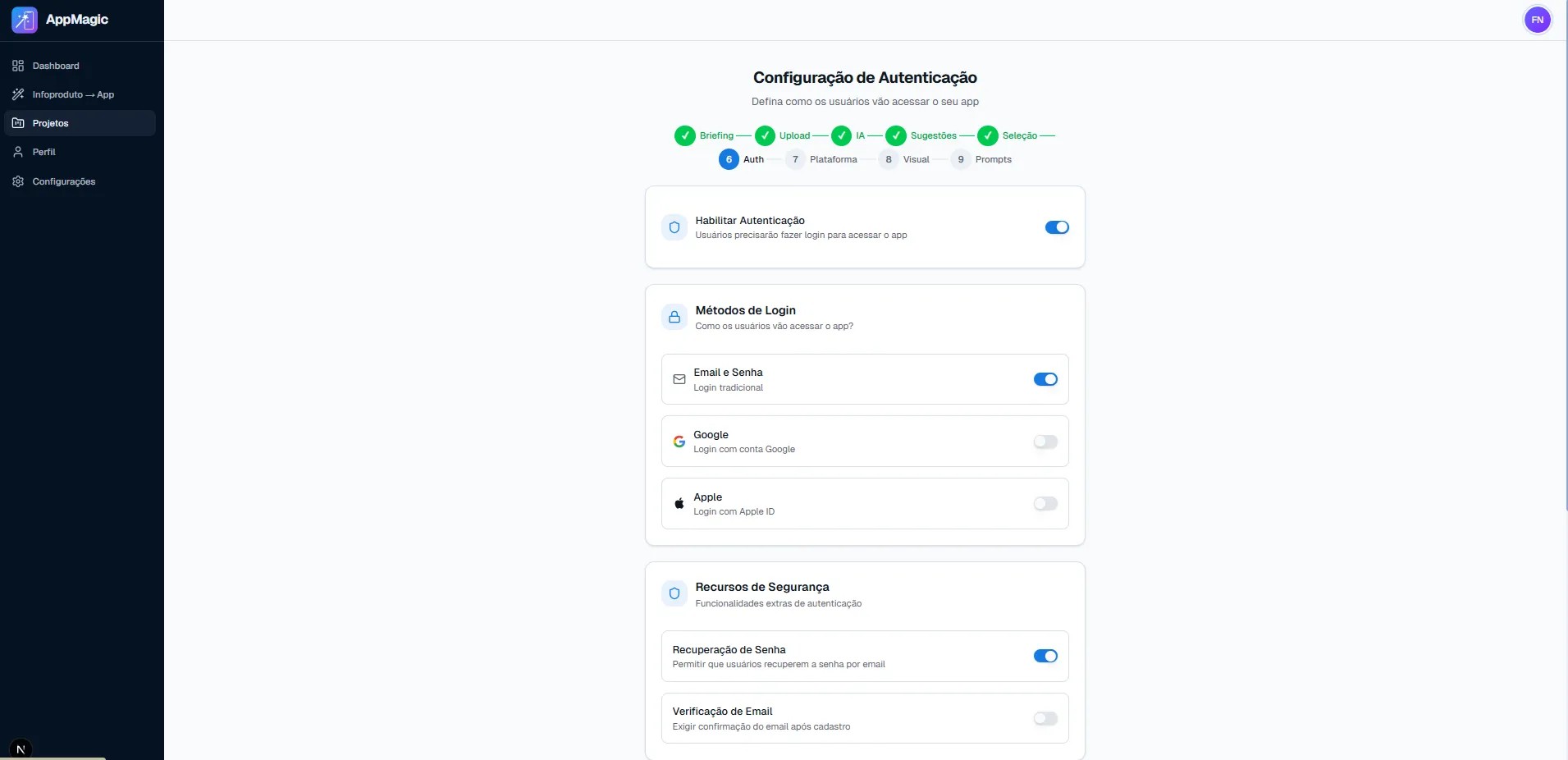Open the Dashboard sidebar icon

coord(18,65)
